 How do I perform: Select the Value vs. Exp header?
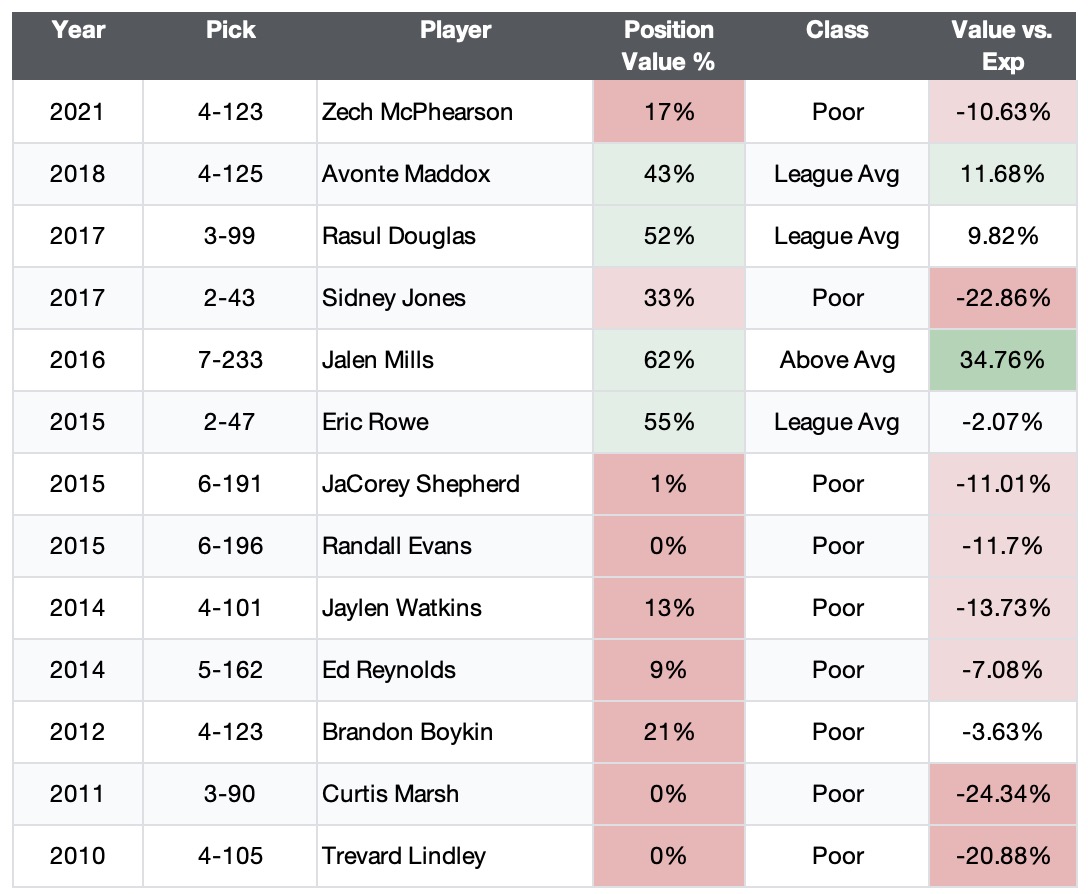click(x=1002, y=45)
